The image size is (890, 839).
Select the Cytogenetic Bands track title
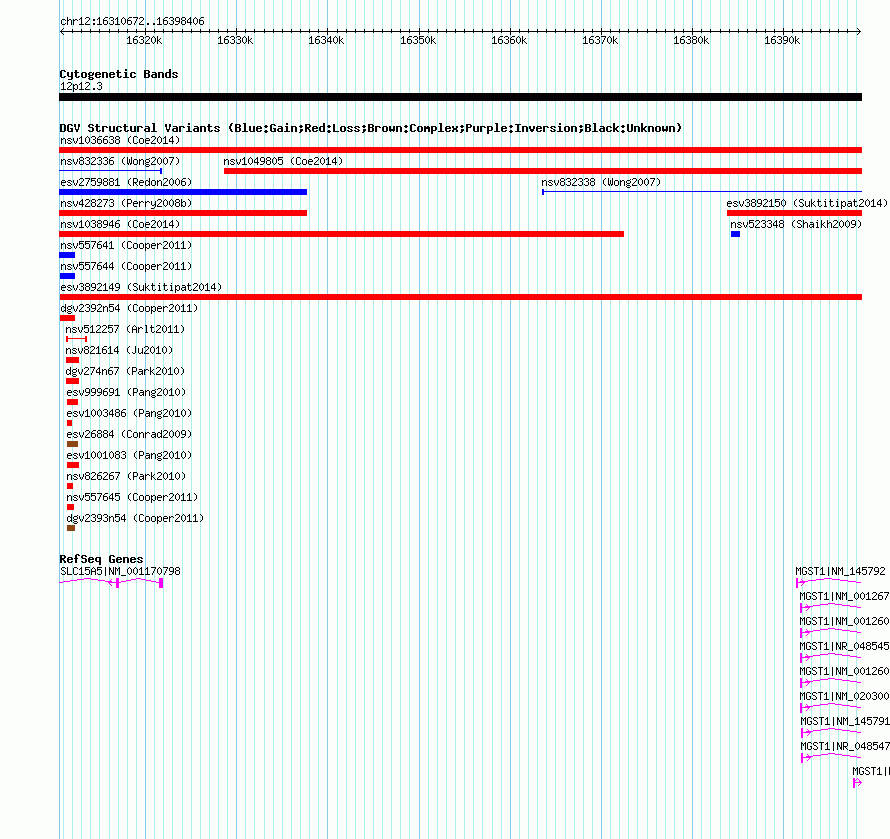119,74
